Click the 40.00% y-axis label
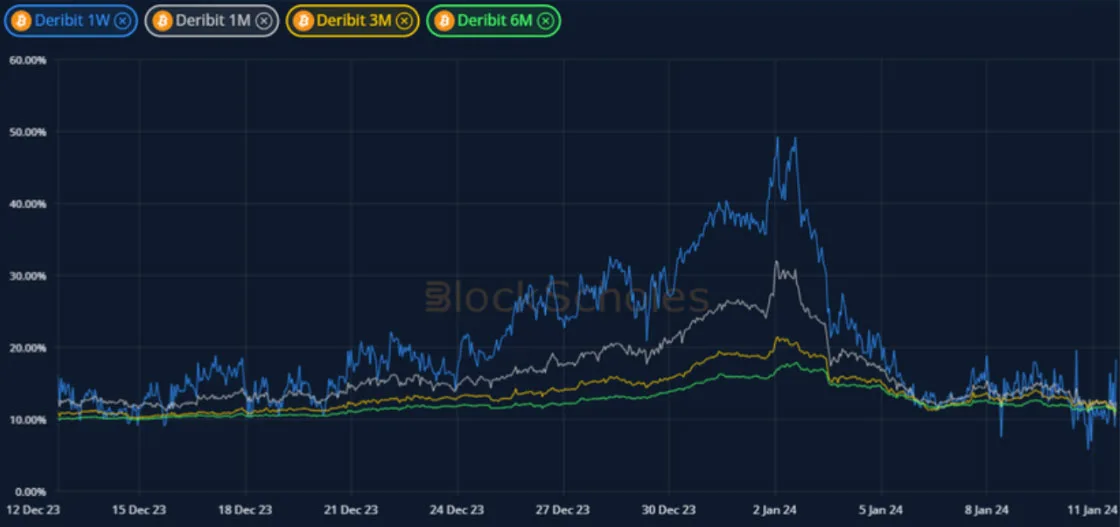This screenshot has width=1120, height=527. click(28, 204)
